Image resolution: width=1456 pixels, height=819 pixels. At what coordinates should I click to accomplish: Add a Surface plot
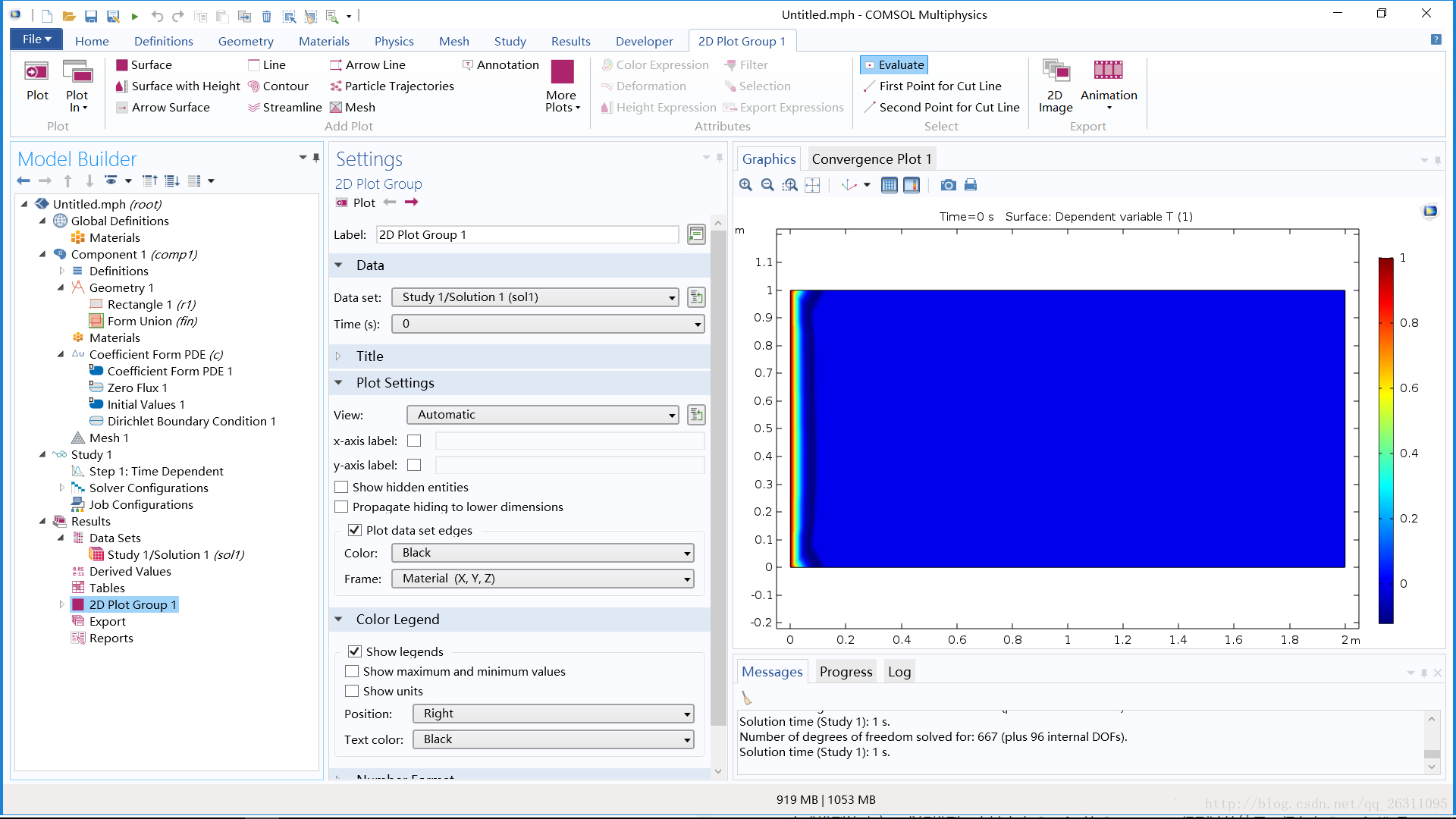(x=143, y=65)
